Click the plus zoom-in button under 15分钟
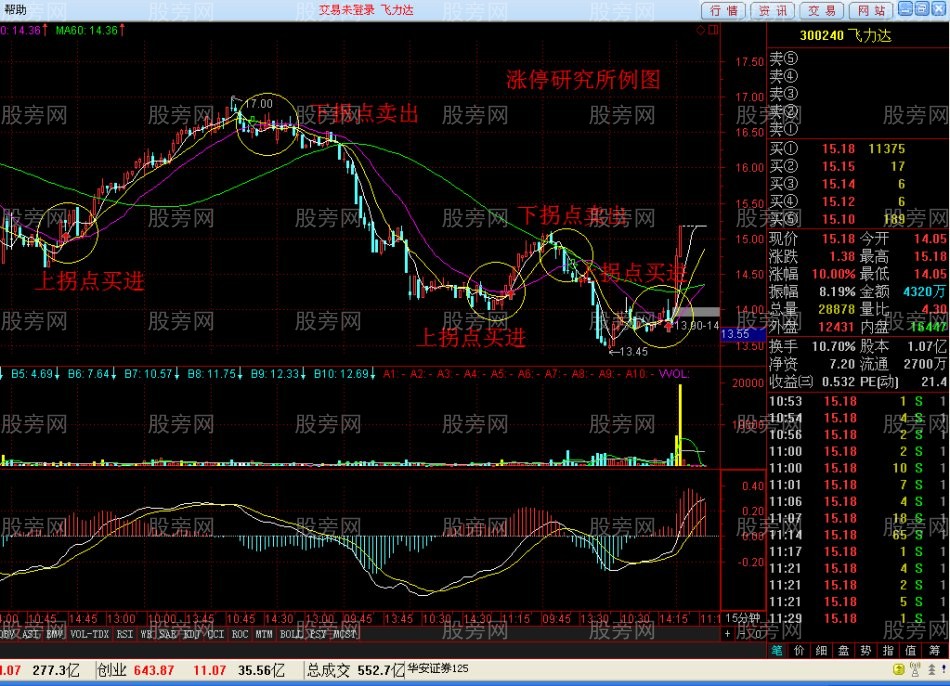 click(727, 634)
